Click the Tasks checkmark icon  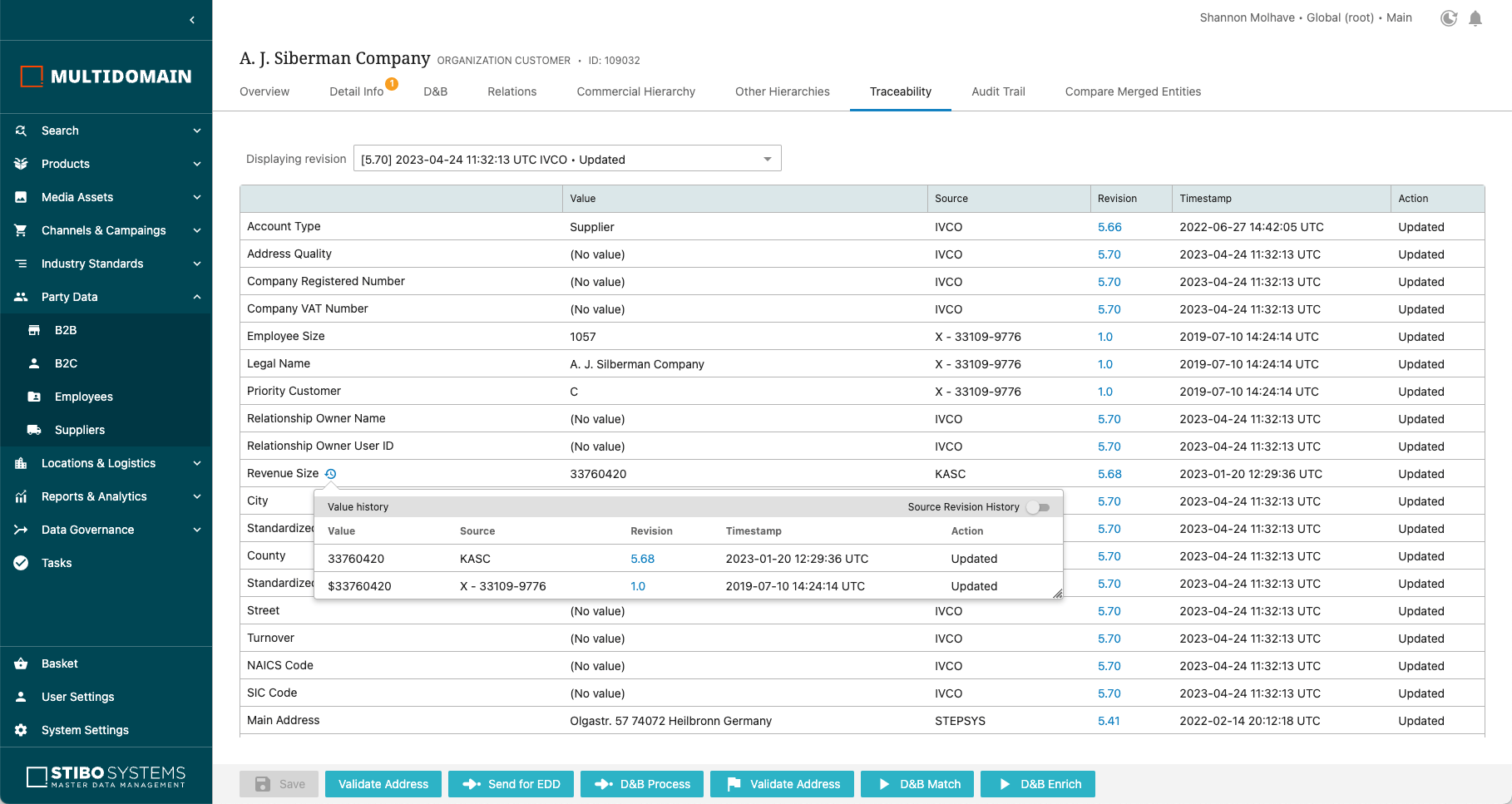(x=22, y=563)
